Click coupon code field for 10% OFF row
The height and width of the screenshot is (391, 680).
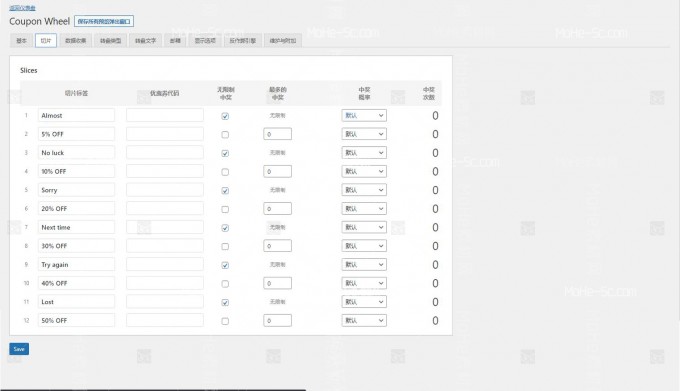click(165, 171)
